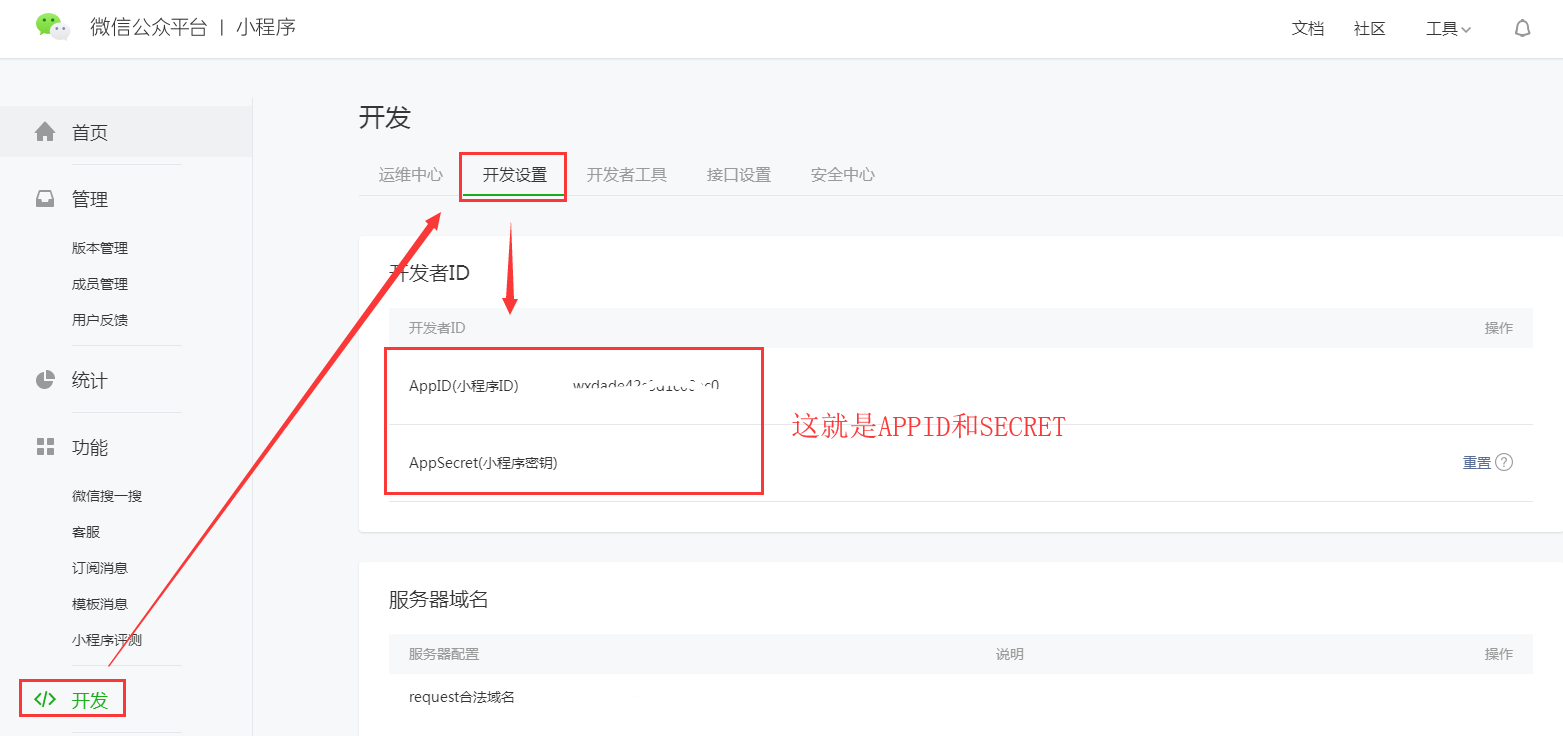1563x736 pixels.
Task: Click the pie chart icon next to 统计
Action: coord(45,379)
